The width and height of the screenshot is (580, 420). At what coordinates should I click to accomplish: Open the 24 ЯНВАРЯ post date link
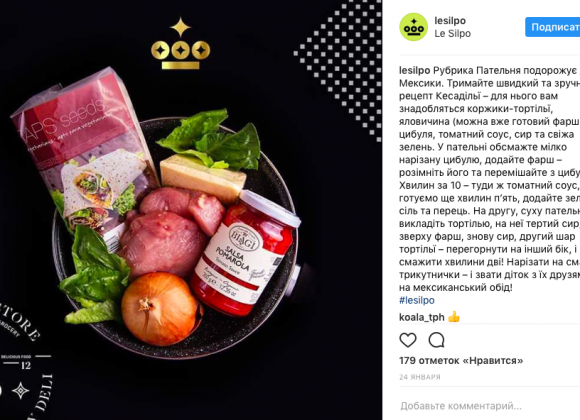(x=420, y=377)
